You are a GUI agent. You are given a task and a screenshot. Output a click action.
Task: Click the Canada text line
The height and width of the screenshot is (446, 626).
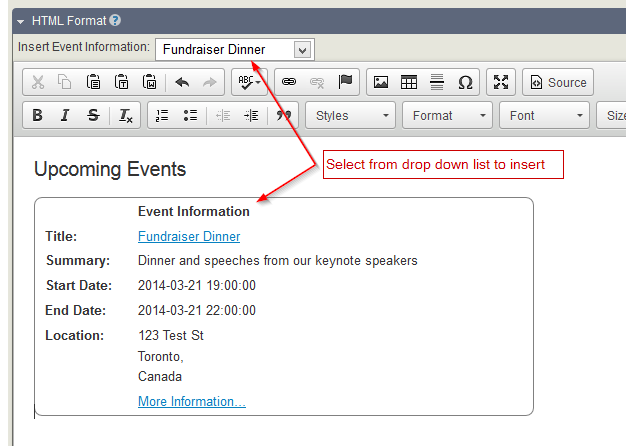pos(160,377)
